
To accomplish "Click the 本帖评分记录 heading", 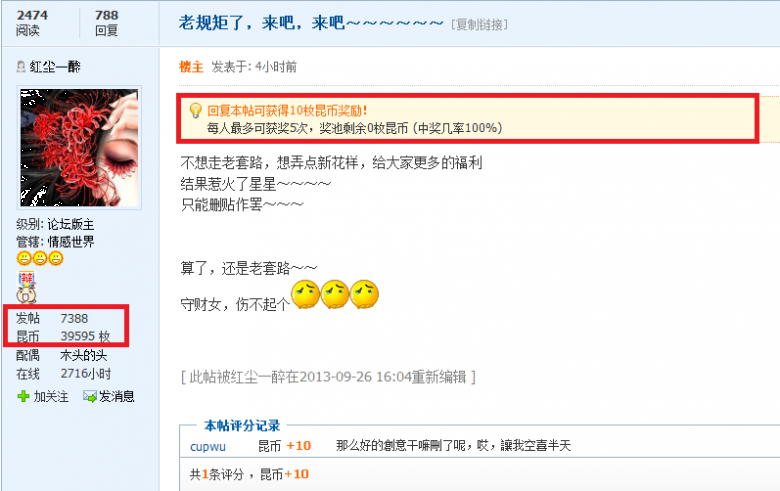I will 242,426.
